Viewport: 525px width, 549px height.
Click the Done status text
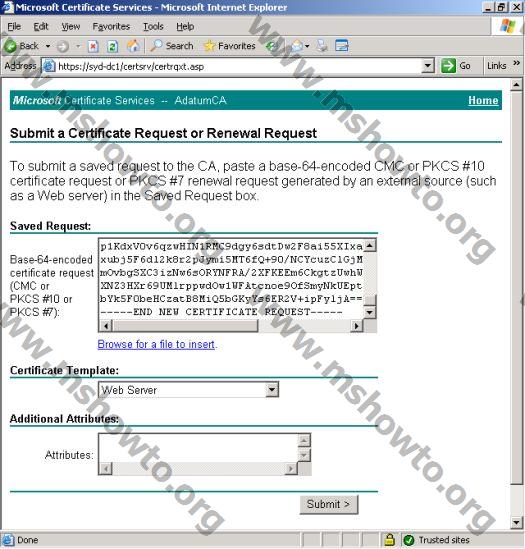pos(27,540)
